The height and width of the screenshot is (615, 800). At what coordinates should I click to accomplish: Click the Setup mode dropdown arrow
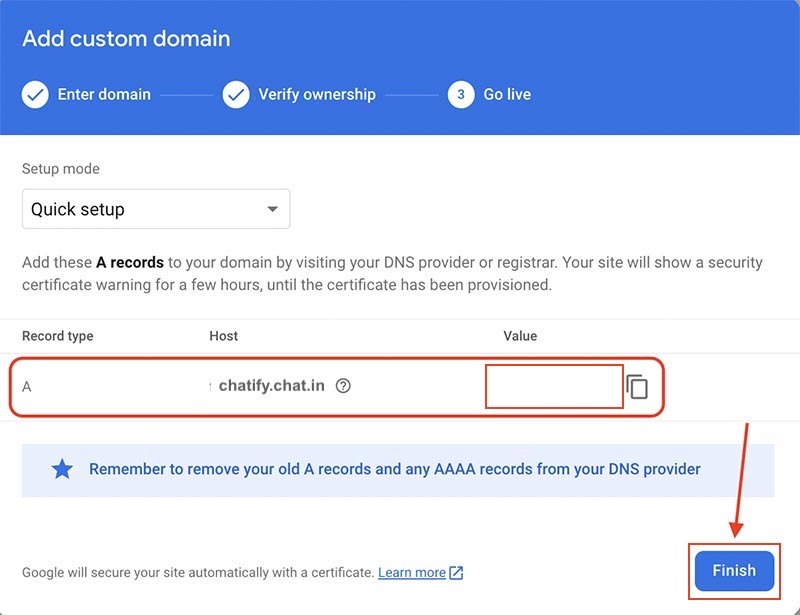tap(272, 210)
